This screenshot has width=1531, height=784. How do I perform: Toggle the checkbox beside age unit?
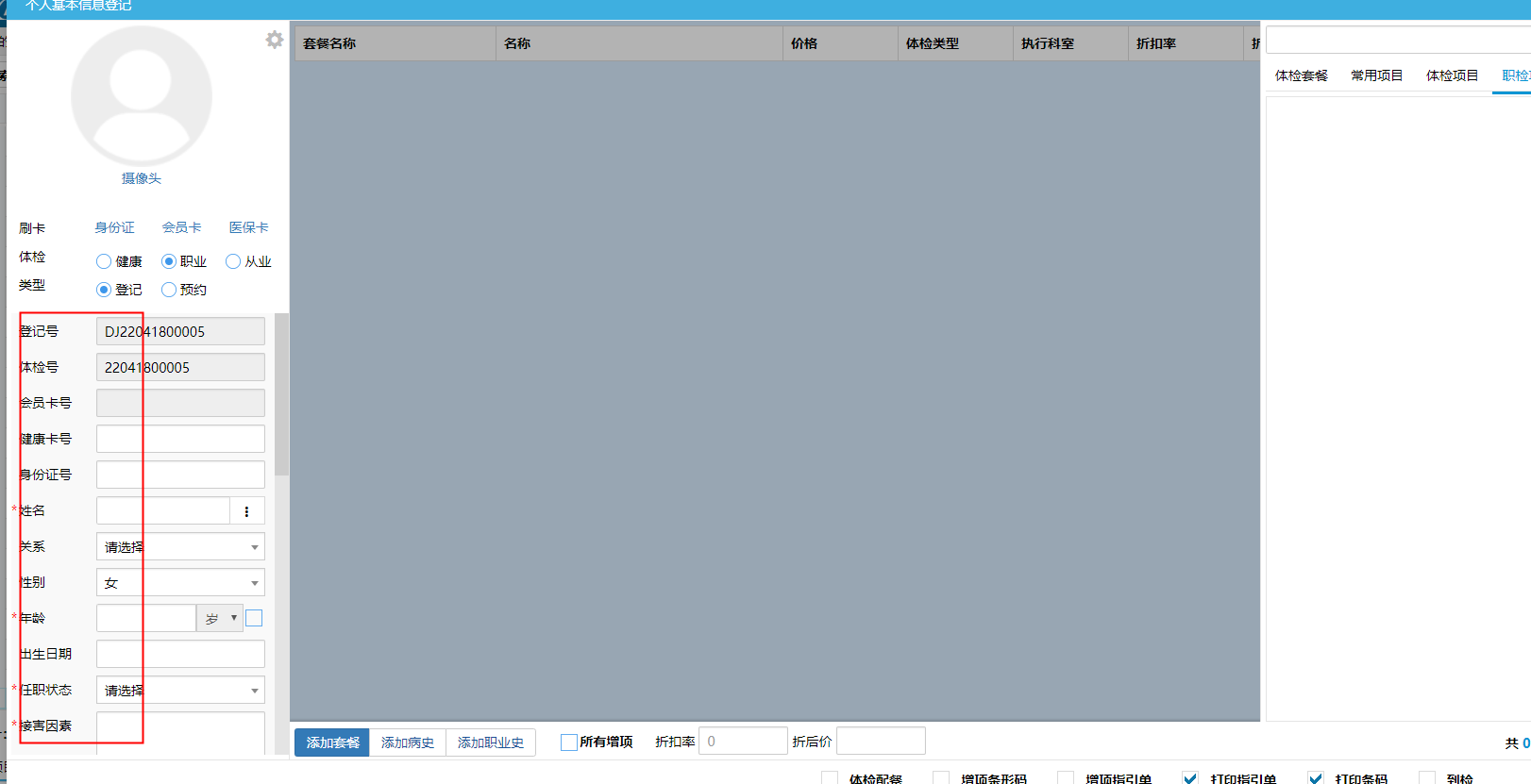pos(254,618)
